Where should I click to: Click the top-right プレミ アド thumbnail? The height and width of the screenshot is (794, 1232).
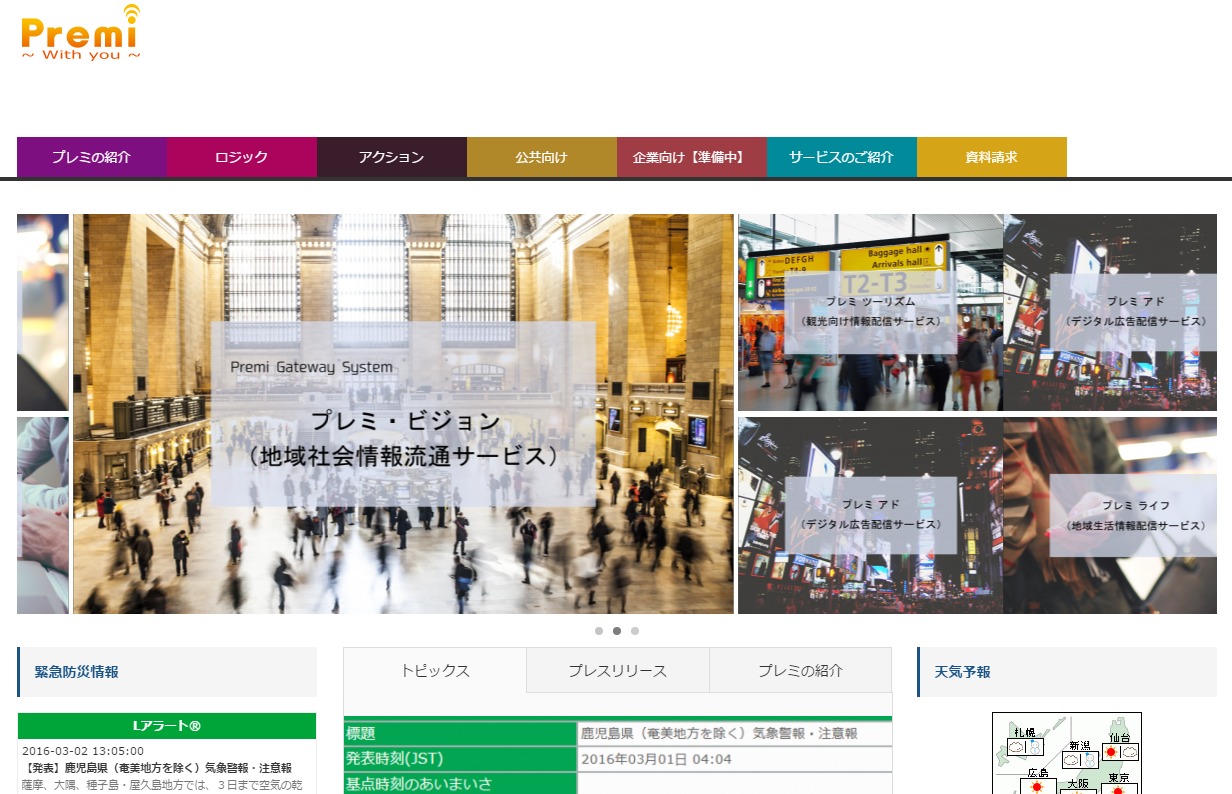(1110, 312)
